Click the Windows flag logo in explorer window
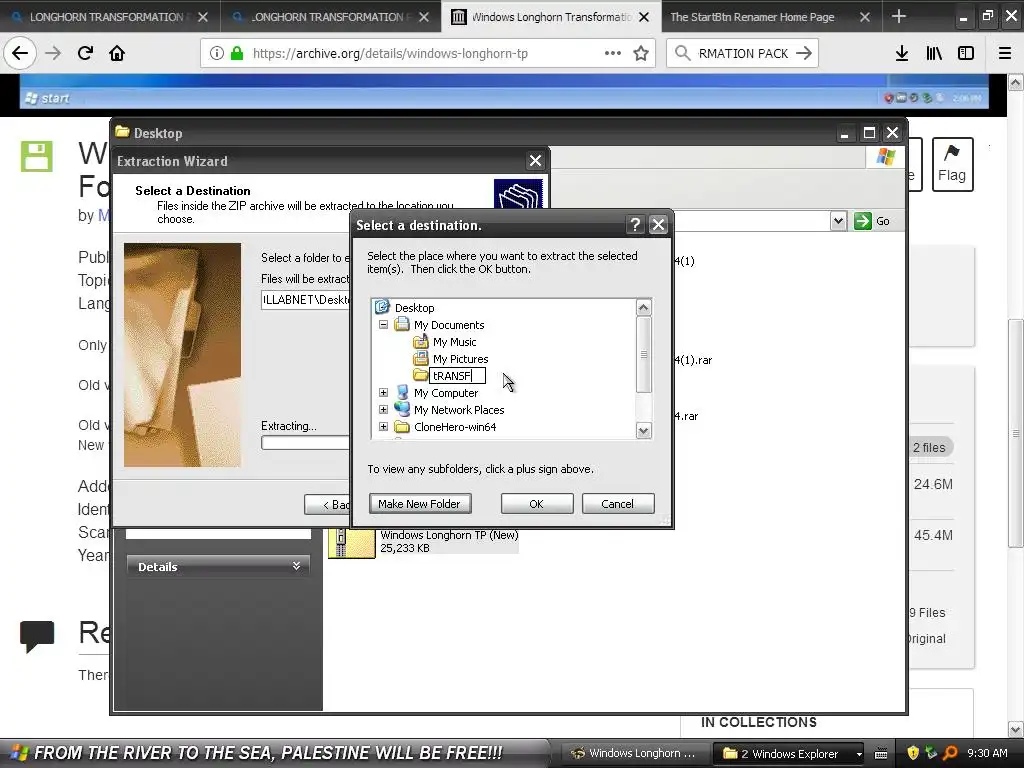 click(x=886, y=157)
